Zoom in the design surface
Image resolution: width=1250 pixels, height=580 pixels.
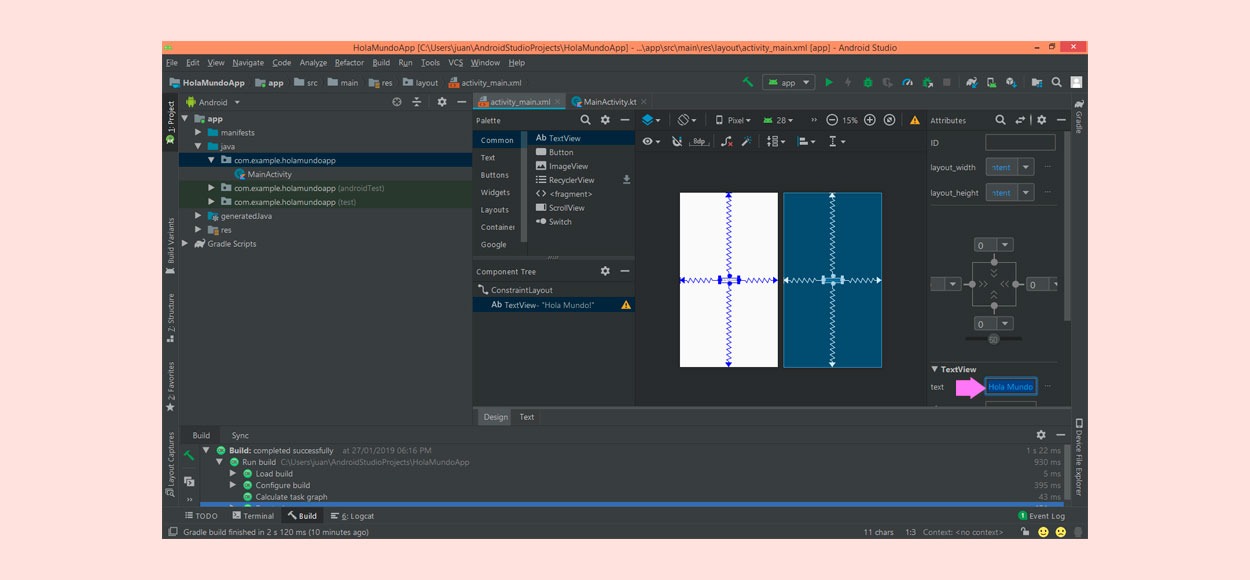pyautogui.click(x=870, y=120)
